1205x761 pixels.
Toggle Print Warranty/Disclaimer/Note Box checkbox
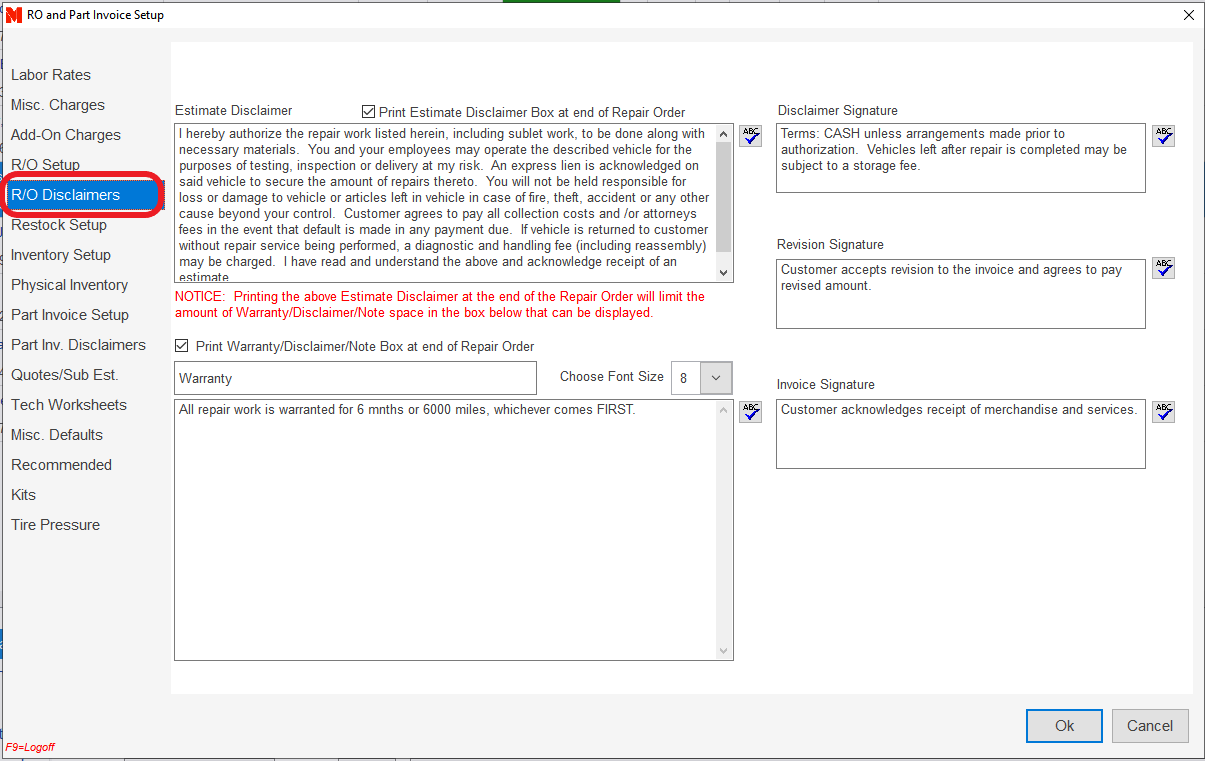click(x=182, y=346)
